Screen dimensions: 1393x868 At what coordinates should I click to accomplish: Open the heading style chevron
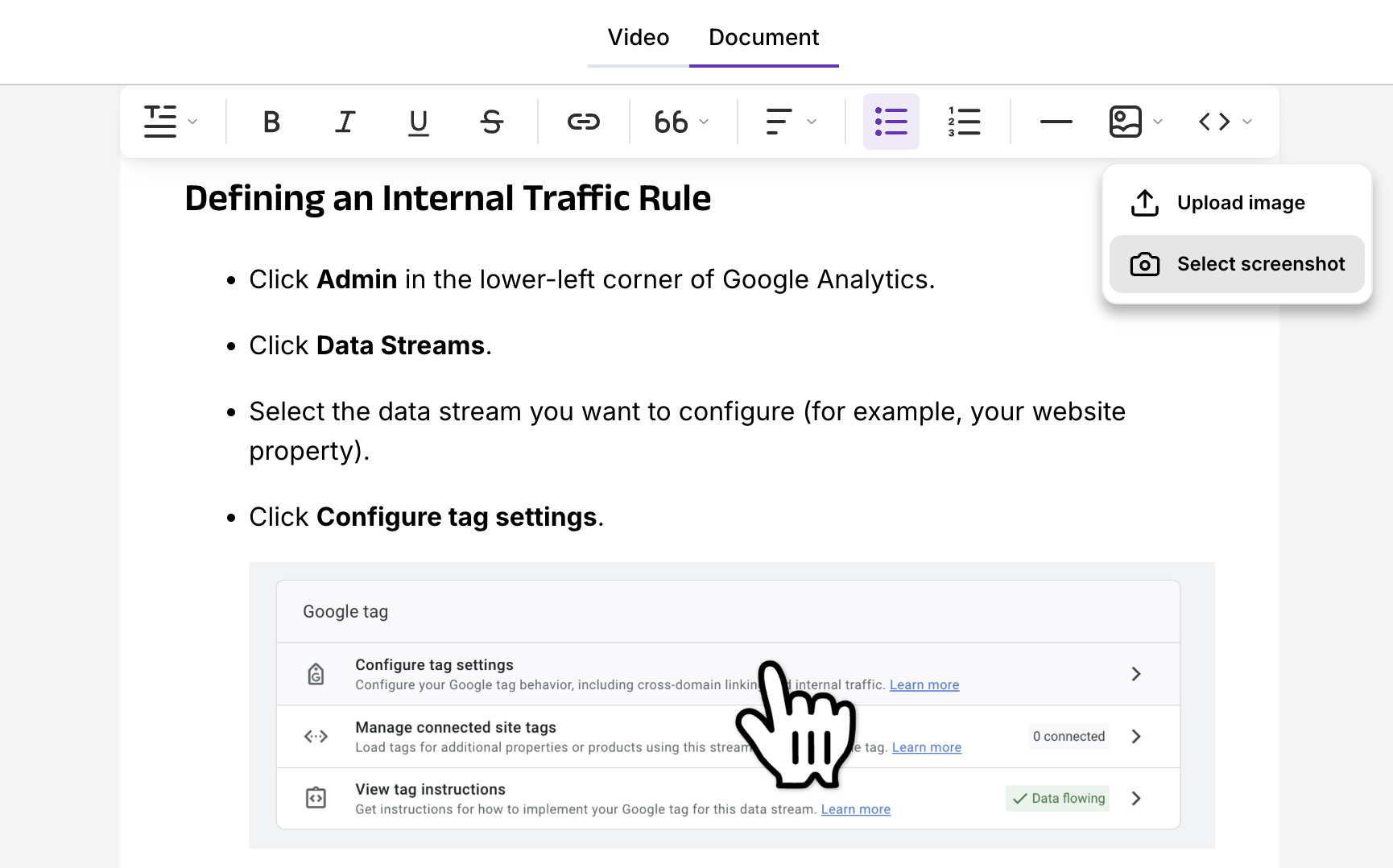(192, 122)
